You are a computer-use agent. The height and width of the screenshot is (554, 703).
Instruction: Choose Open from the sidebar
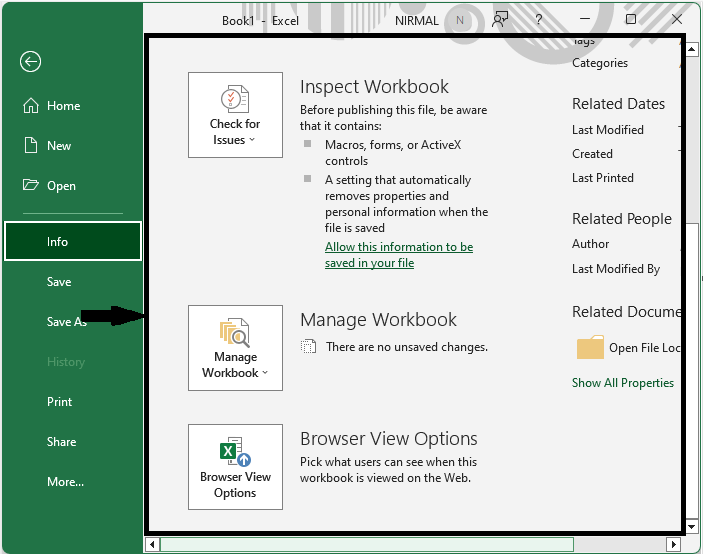(49, 186)
